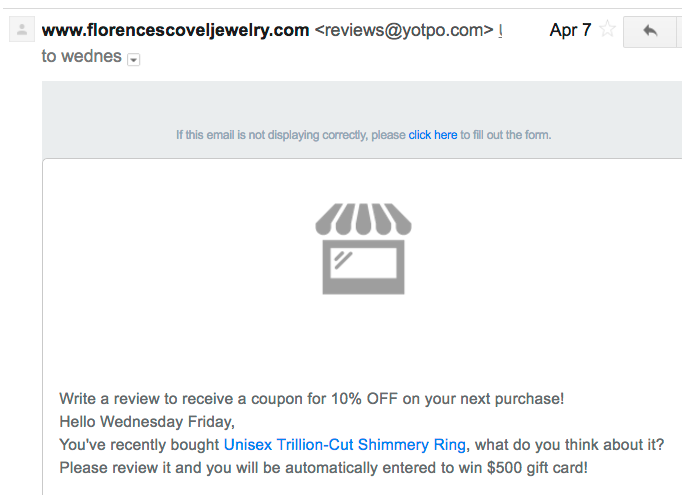Open the more options button beside Reply
The height and width of the screenshot is (495, 682).
click(x=679, y=31)
